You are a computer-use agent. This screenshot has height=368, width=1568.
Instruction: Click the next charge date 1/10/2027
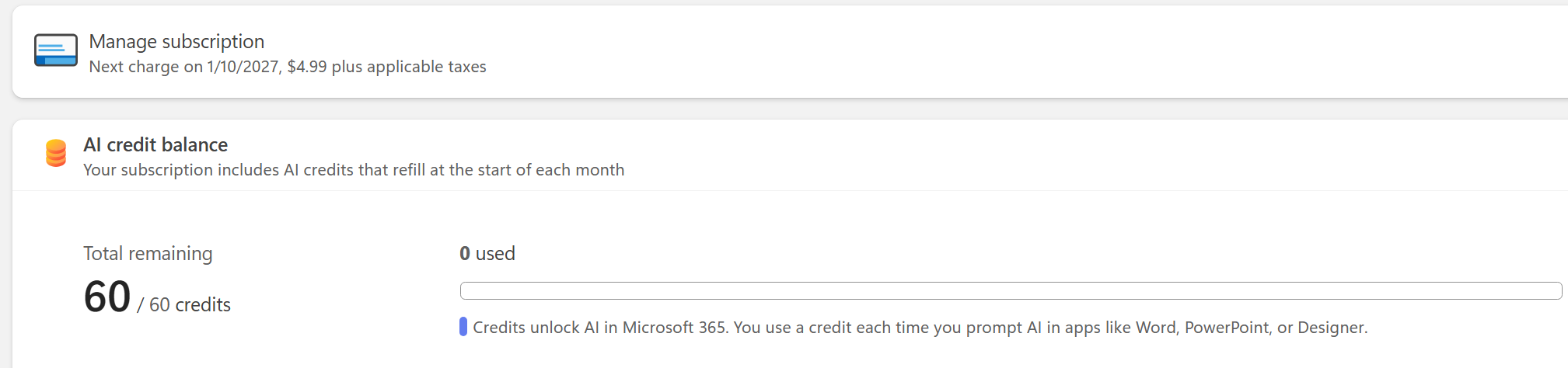243,67
